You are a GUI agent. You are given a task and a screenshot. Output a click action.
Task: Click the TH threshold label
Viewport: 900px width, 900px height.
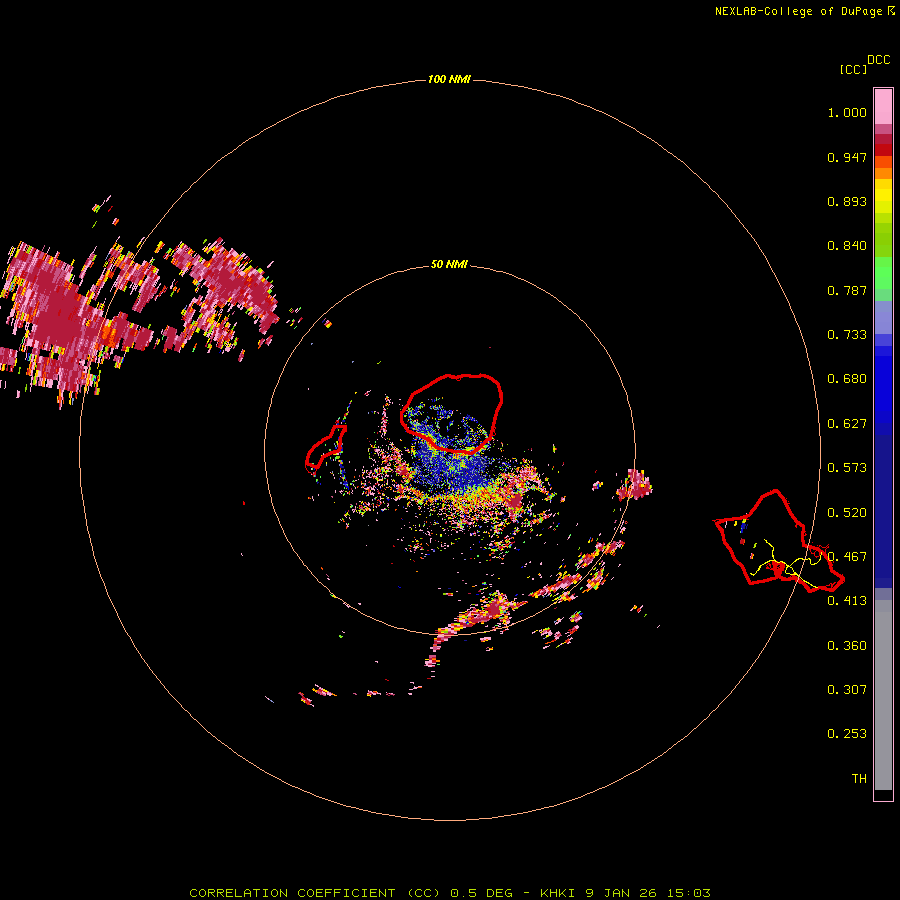pos(859,779)
